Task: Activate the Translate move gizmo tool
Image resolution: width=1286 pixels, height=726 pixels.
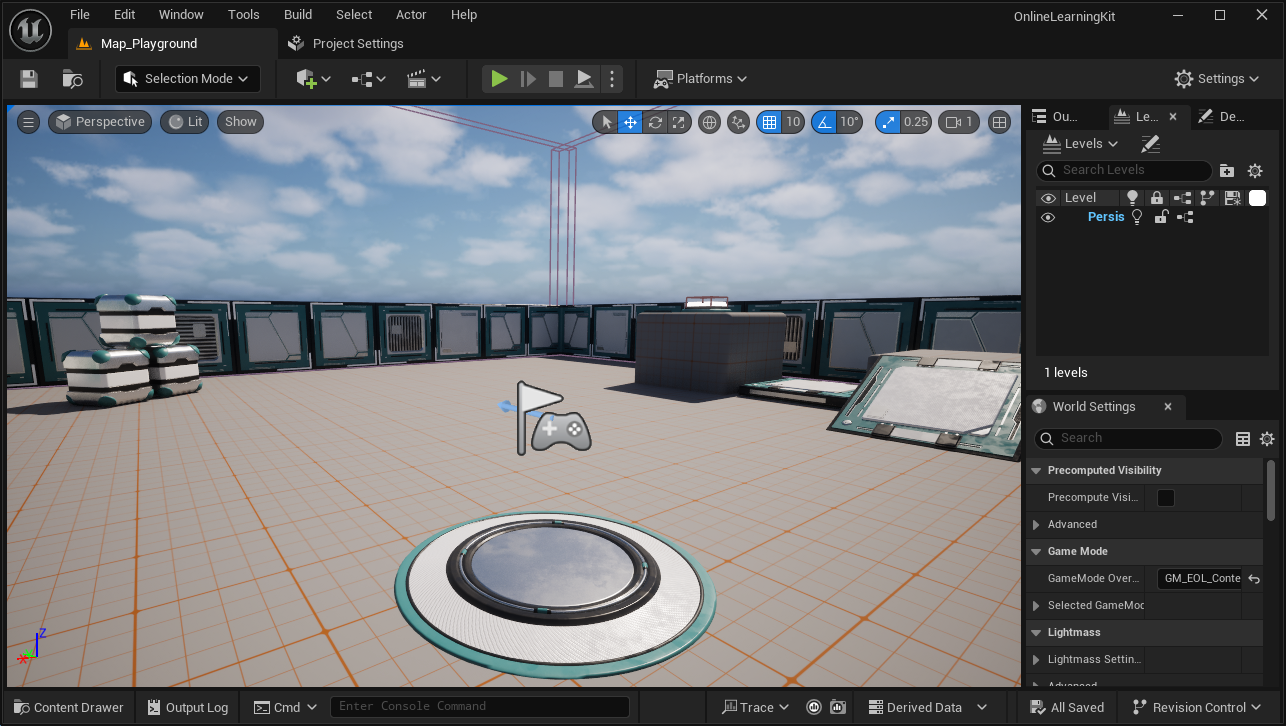Action: [x=630, y=122]
